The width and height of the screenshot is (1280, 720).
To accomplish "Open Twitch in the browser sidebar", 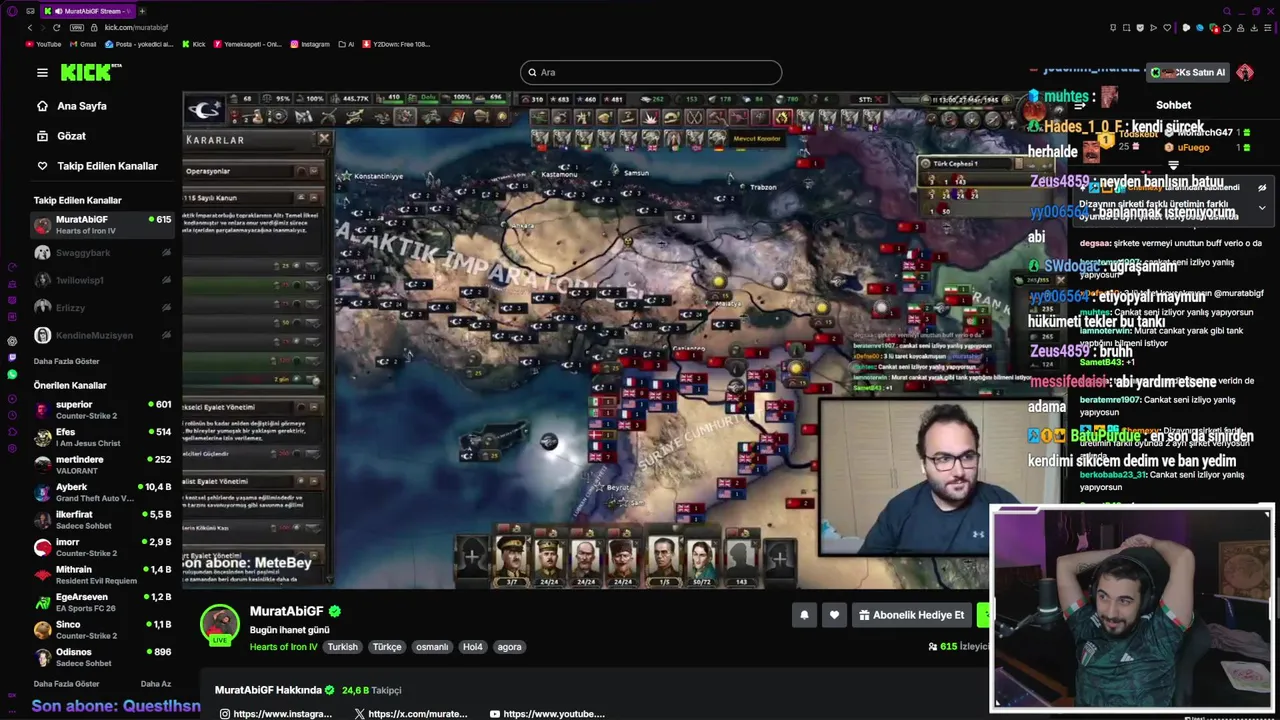I will click(x=12, y=357).
